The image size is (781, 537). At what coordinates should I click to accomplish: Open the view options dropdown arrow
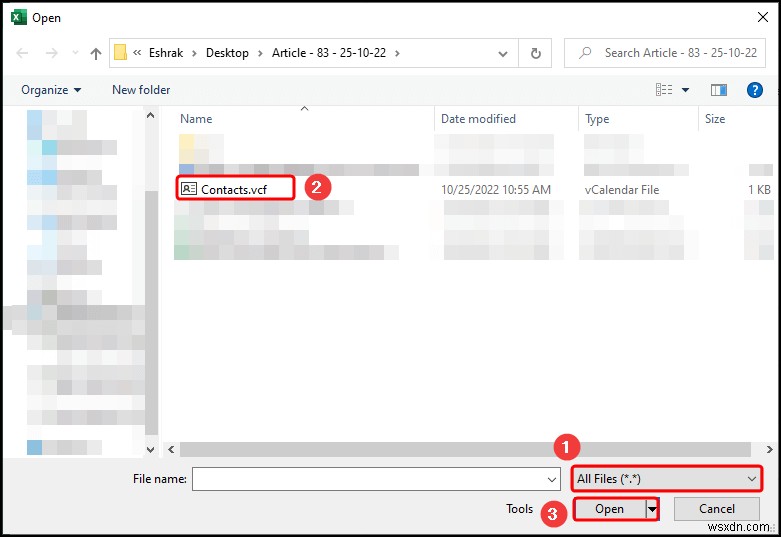click(x=685, y=90)
